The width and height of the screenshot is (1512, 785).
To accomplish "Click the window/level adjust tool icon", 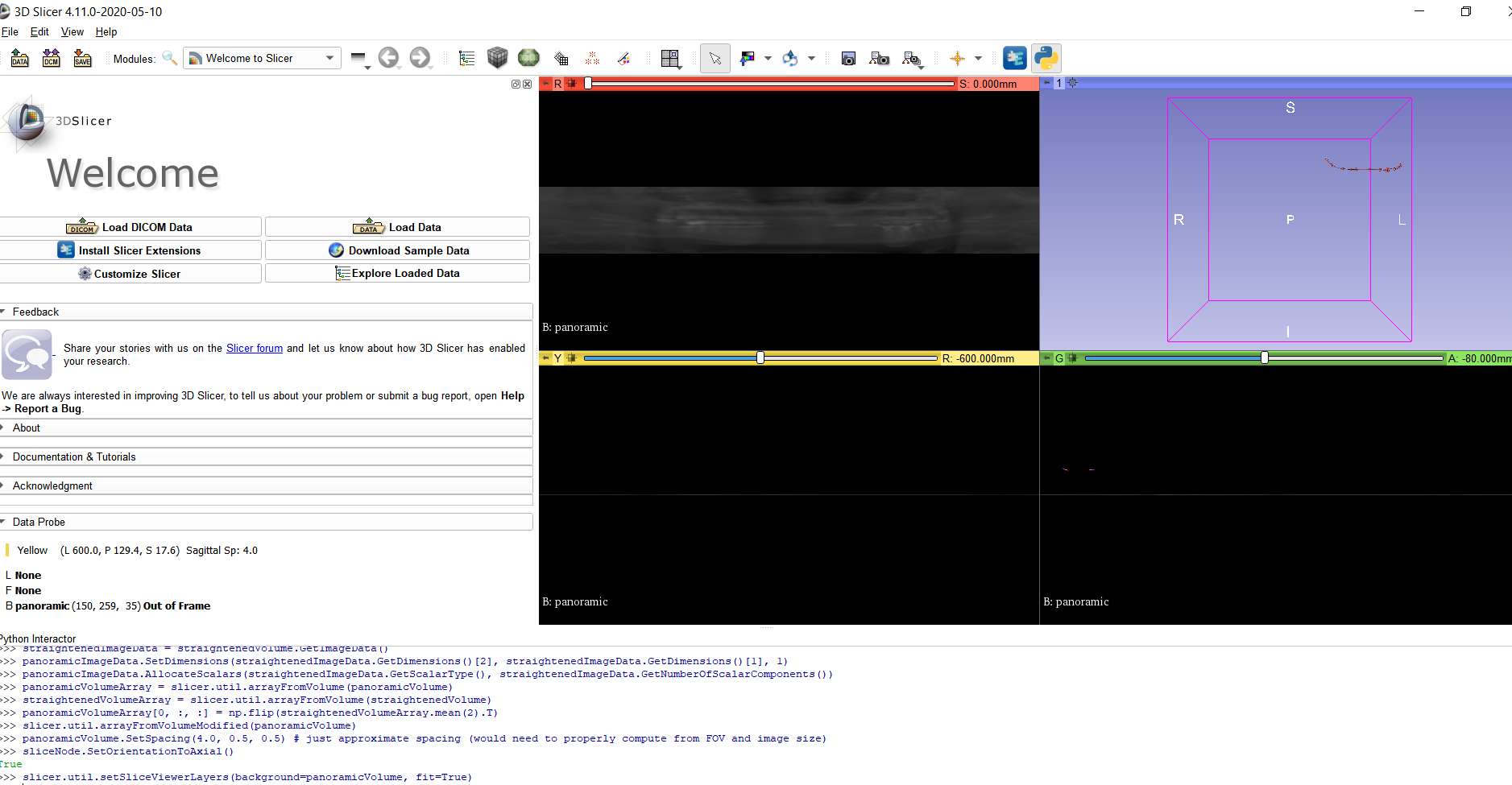I will [748, 58].
